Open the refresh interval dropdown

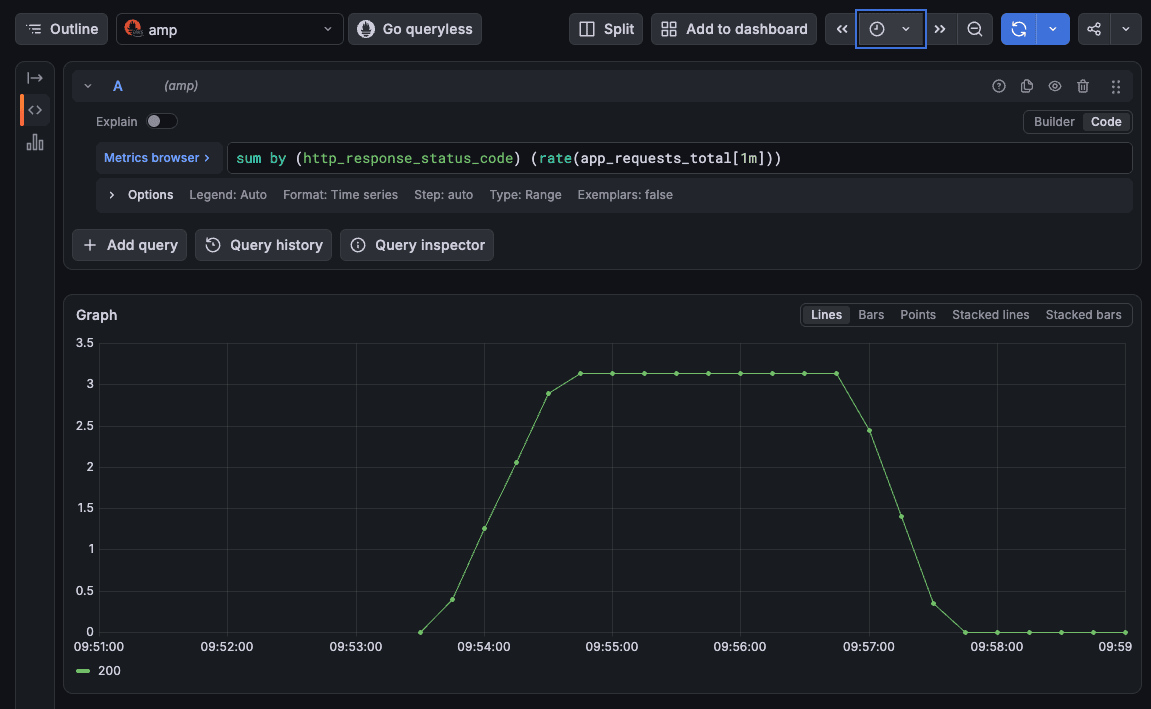point(1053,29)
